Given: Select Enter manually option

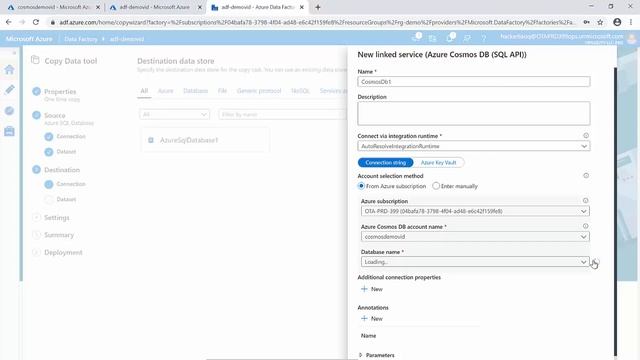Looking at the screenshot, I should (x=436, y=186).
